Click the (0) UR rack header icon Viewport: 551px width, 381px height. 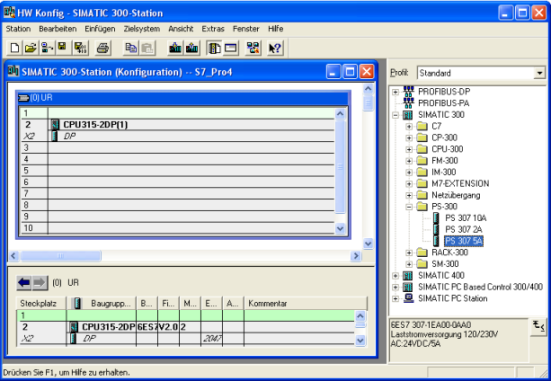coord(24,98)
